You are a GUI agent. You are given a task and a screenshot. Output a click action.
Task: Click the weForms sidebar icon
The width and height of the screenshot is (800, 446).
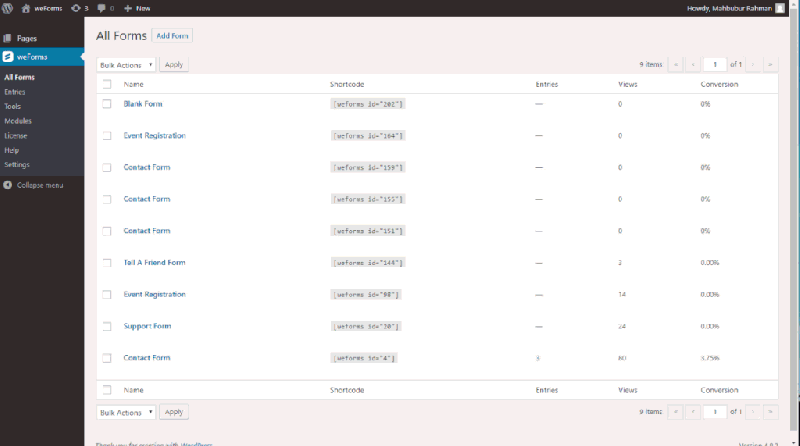(8, 57)
